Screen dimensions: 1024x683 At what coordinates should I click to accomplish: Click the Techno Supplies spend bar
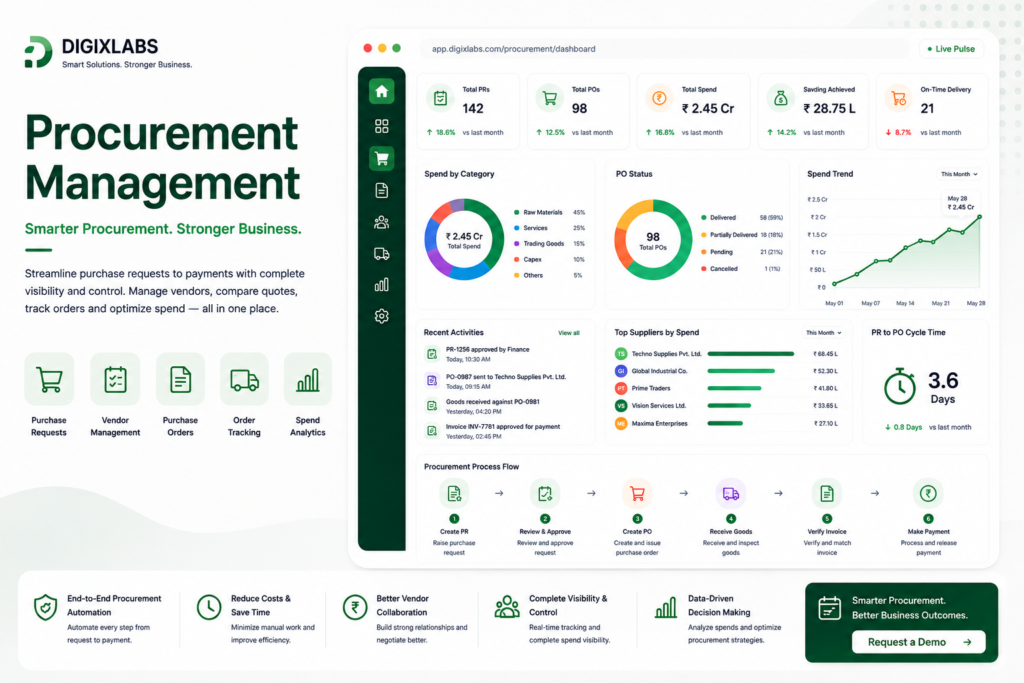click(750, 354)
